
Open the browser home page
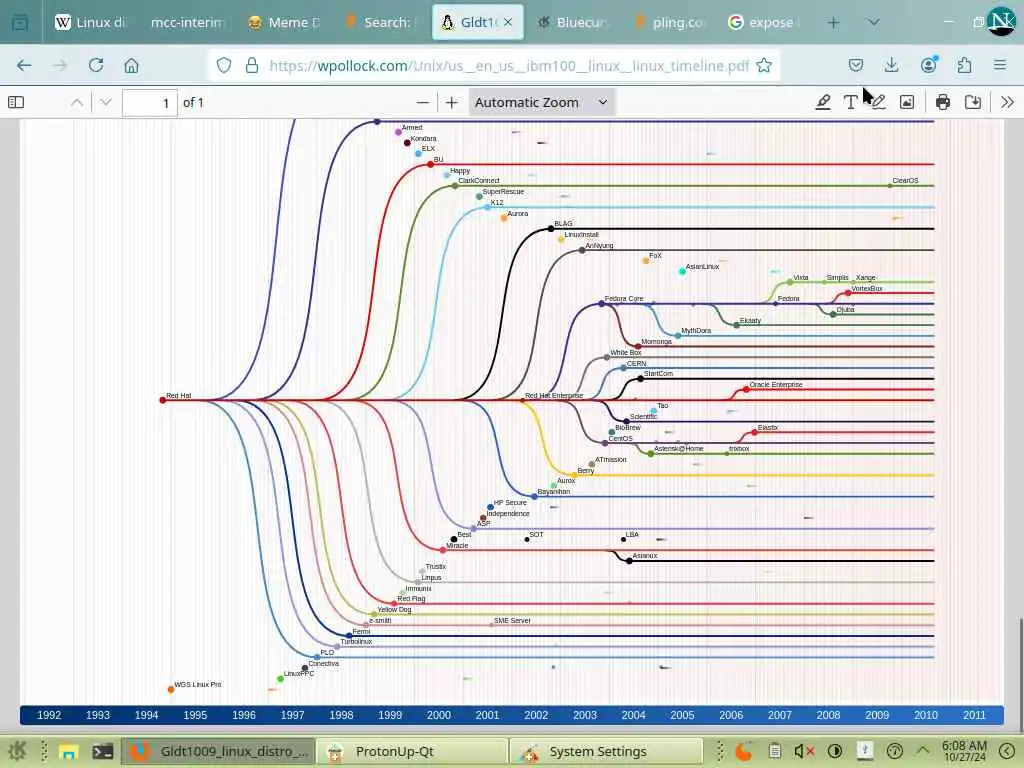click(131, 65)
